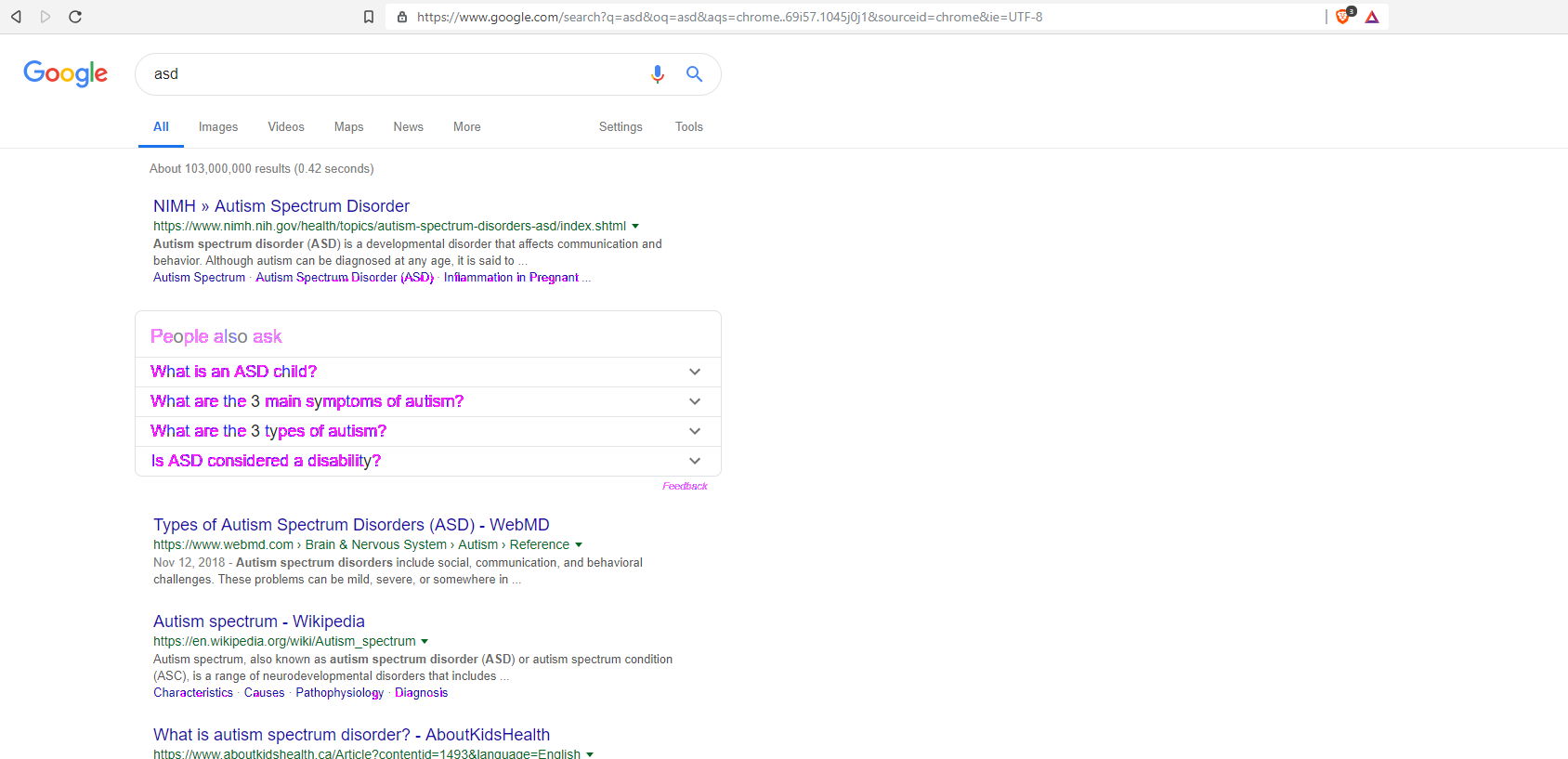Viewport: 1568px width, 759px height.
Task: Open Autism spectrum Wikipedia result
Action: click(259, 622)
